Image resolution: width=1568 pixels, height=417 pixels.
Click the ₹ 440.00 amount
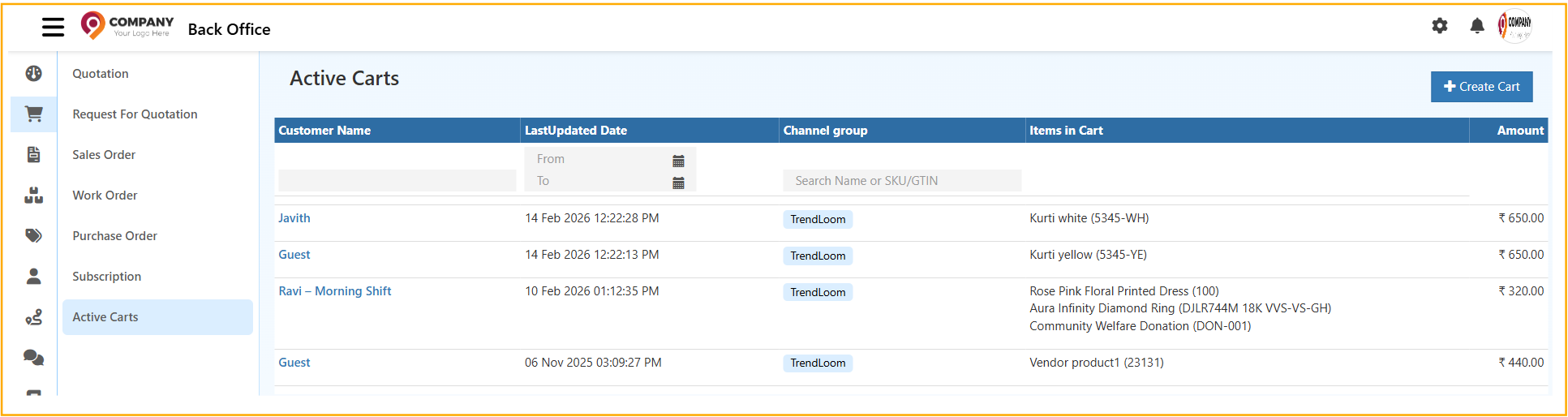(1521, 363)
